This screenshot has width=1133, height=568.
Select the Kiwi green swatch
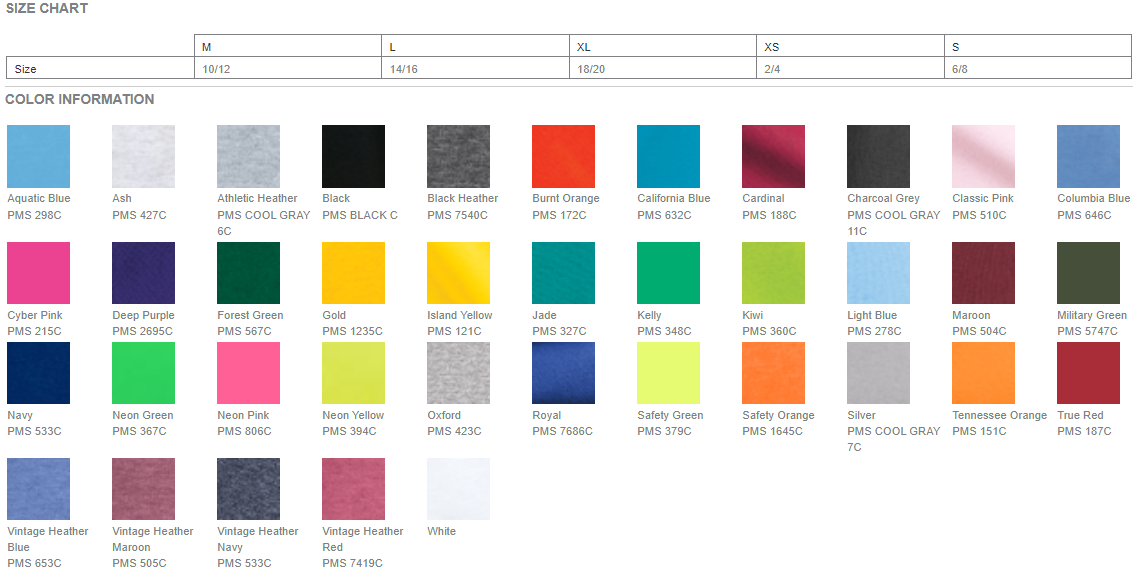773,273
